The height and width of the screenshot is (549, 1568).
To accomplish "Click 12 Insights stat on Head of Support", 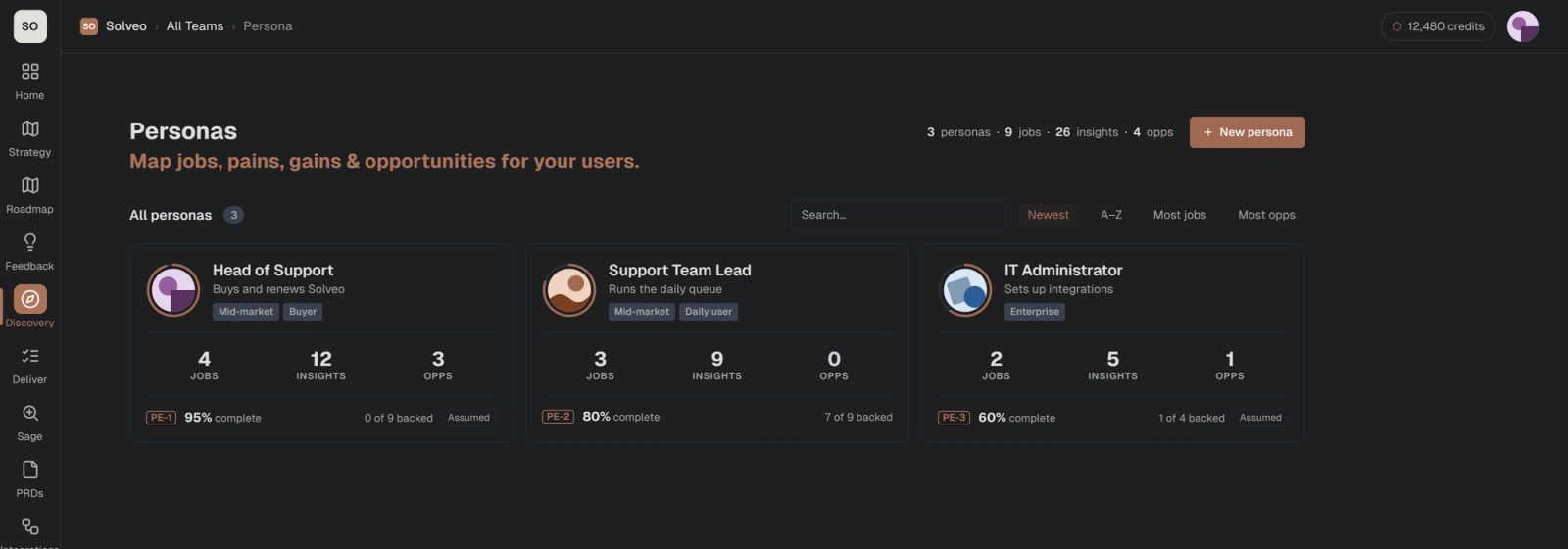I will pos(321,365).
